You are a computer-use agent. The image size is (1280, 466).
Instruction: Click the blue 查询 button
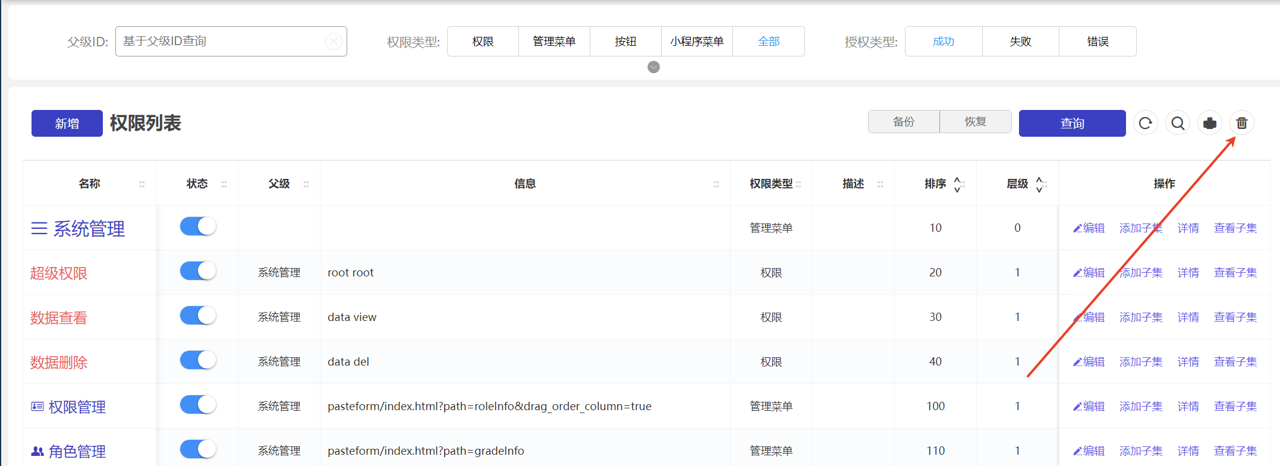pos(1072,123)
